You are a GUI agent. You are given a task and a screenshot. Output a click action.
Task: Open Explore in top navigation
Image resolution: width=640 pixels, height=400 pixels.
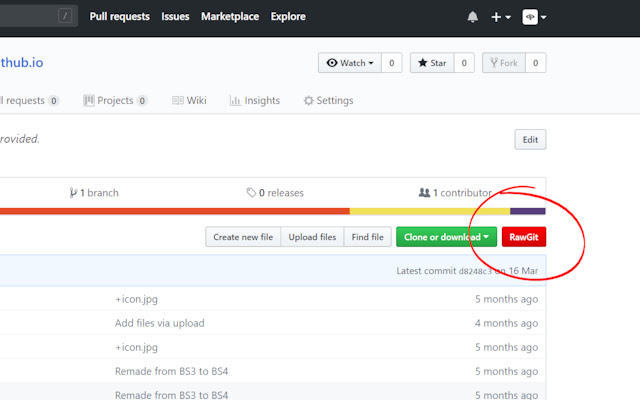288,17
